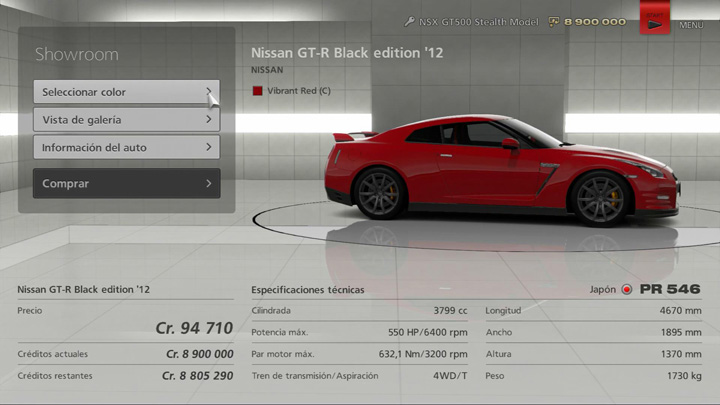Click the Nissan GT-R Black edition '12 title
This screenshot has height=405, width=720.
click(x=346, y=52)
